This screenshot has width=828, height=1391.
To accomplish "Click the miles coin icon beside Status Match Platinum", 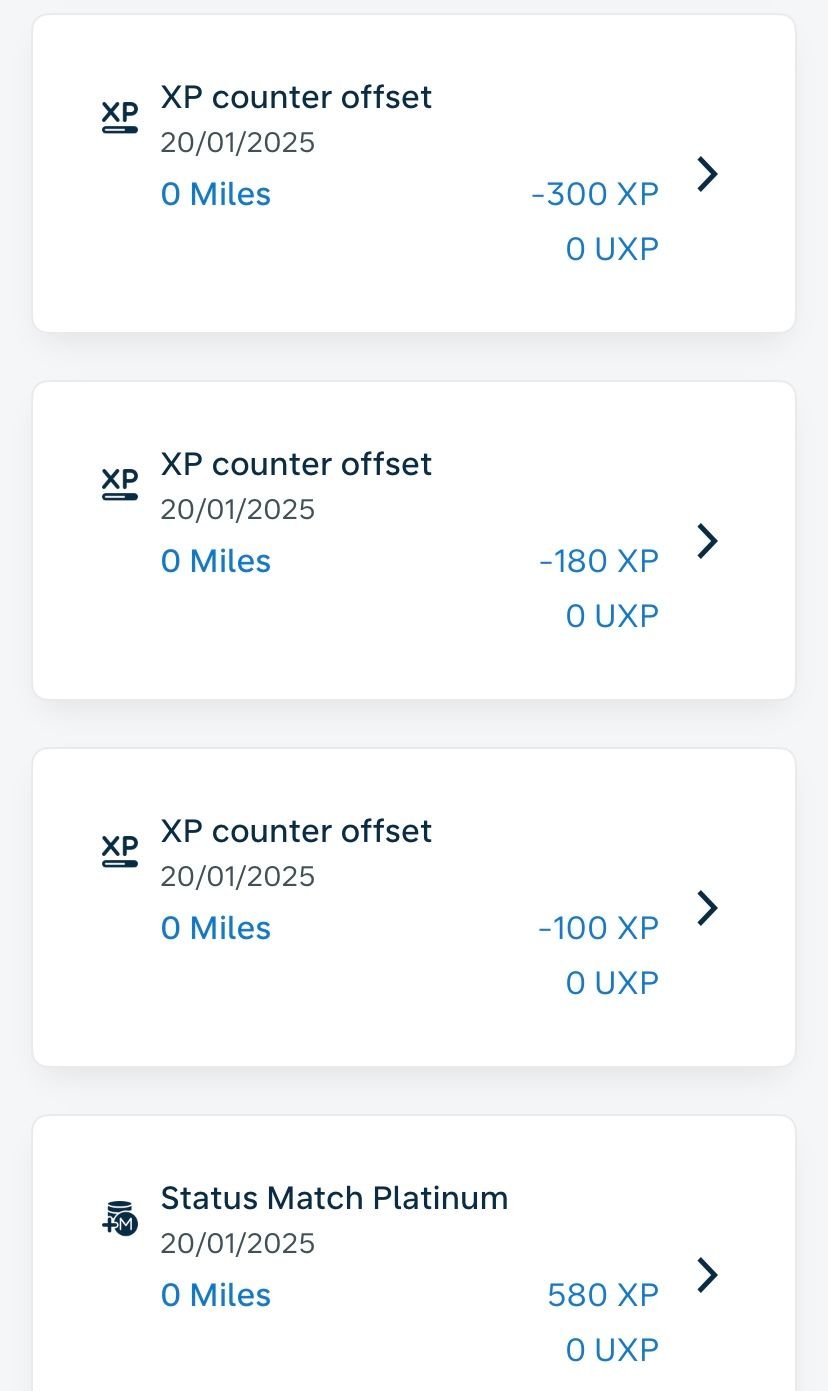I will click(120, 1218).
